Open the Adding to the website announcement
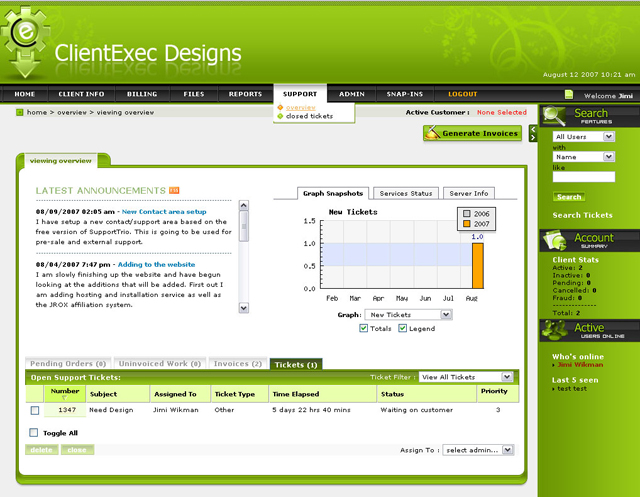 pos(156,264)
